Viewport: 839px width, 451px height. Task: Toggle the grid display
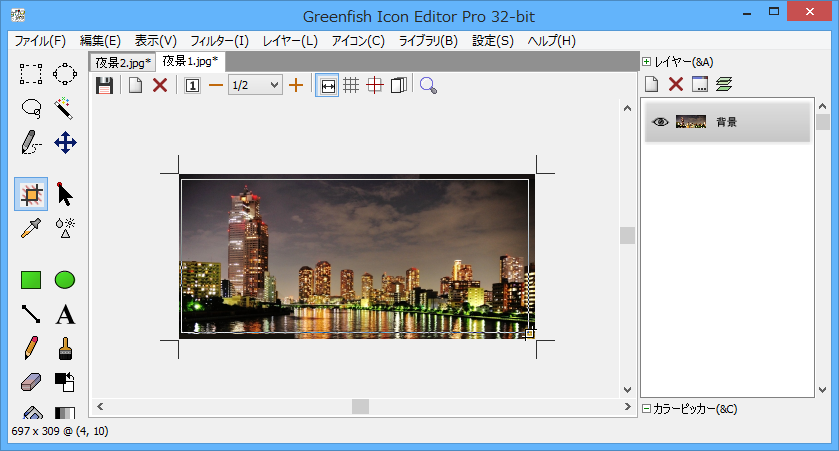(x=351, y=86)
